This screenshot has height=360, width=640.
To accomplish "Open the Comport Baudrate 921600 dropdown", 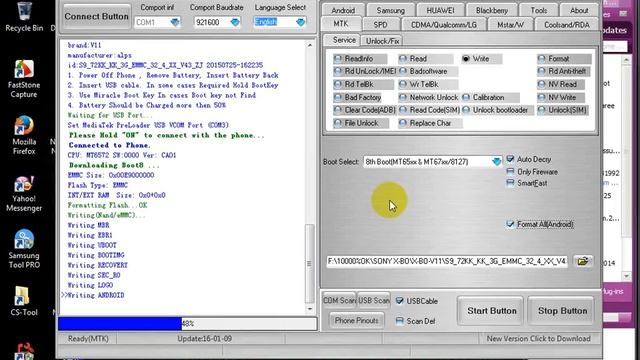I will tap(235, 22).
